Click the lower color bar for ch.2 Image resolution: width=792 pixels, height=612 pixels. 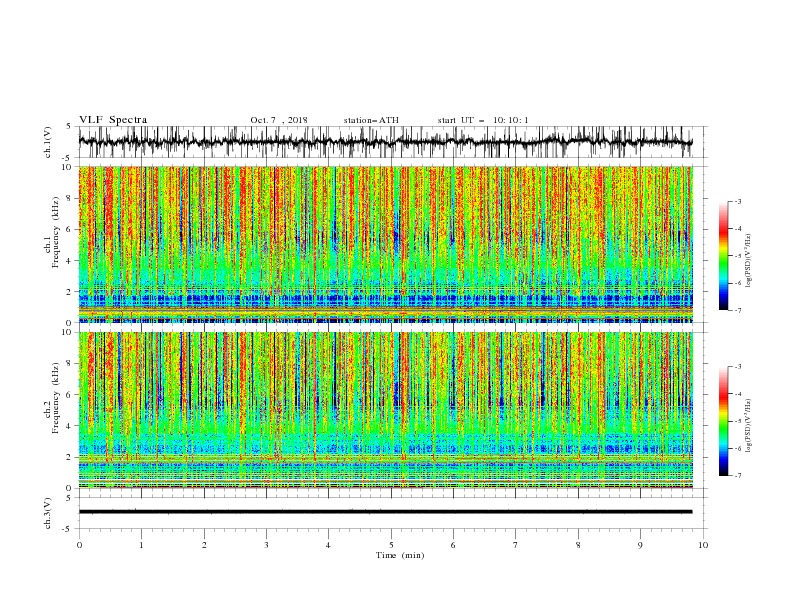[x=724, y=421]
